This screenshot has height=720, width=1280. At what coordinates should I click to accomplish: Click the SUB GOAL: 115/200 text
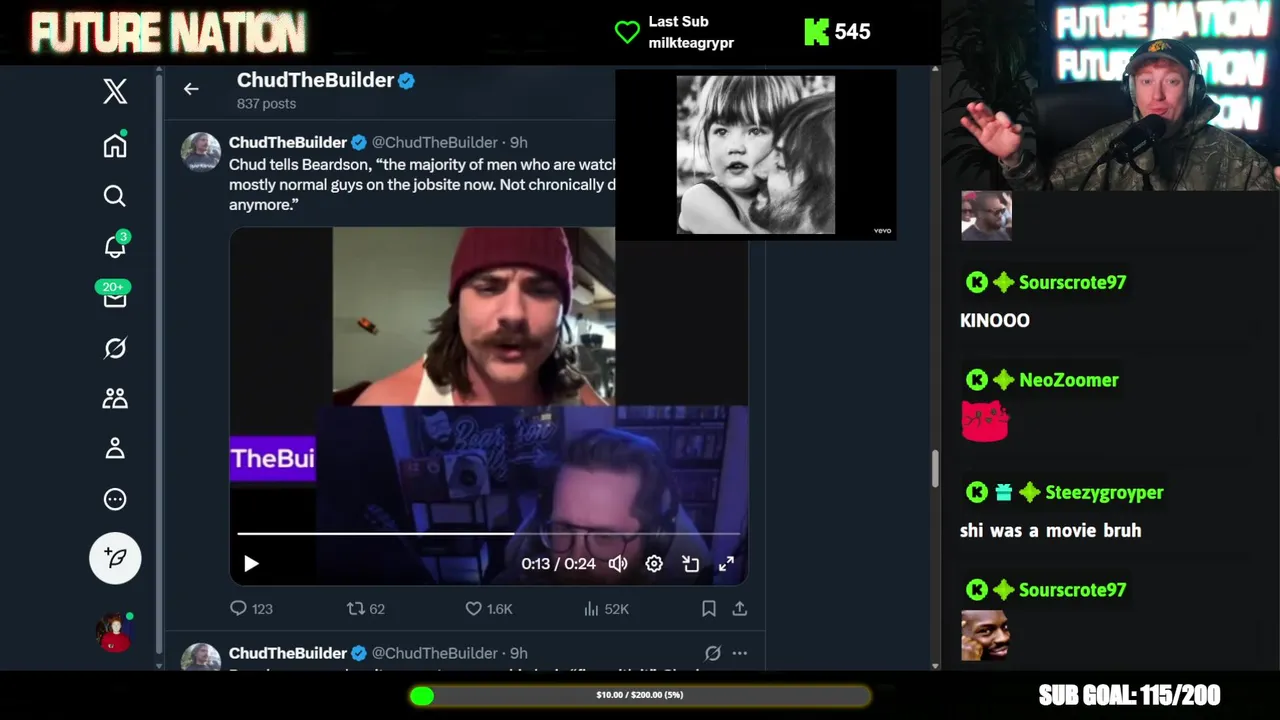1129,695
